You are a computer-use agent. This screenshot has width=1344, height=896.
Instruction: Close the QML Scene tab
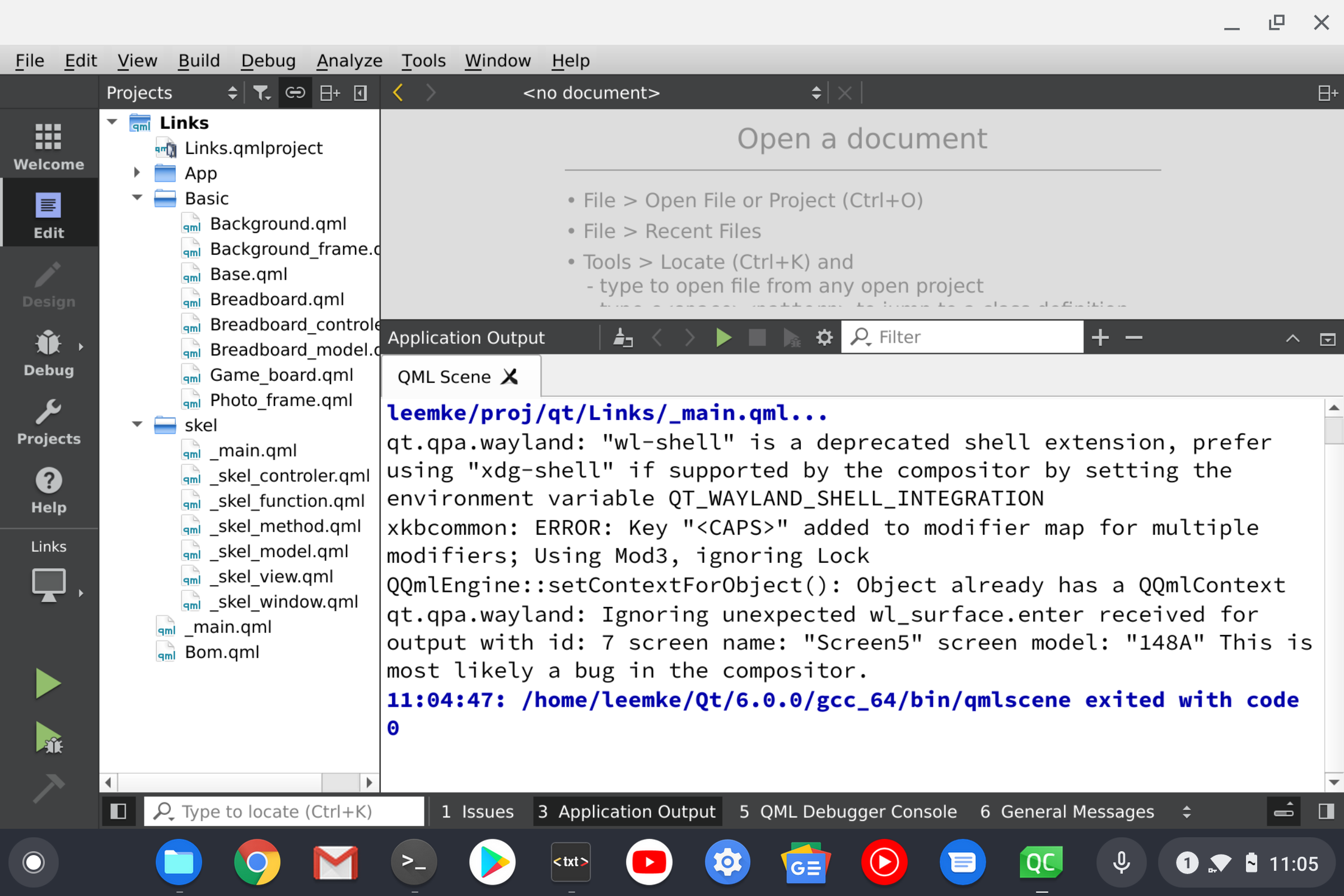tap(510, 376)
